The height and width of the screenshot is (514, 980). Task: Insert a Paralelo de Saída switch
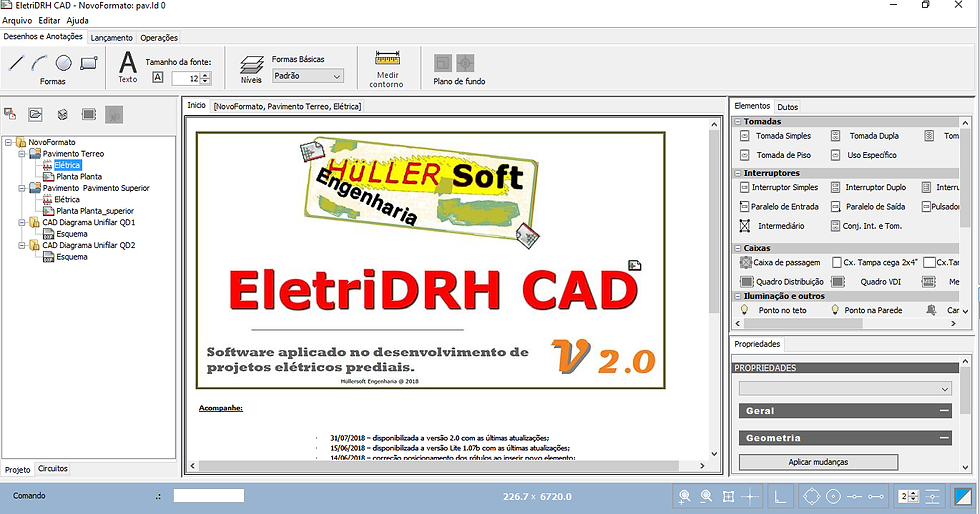[x=868, y=206]
